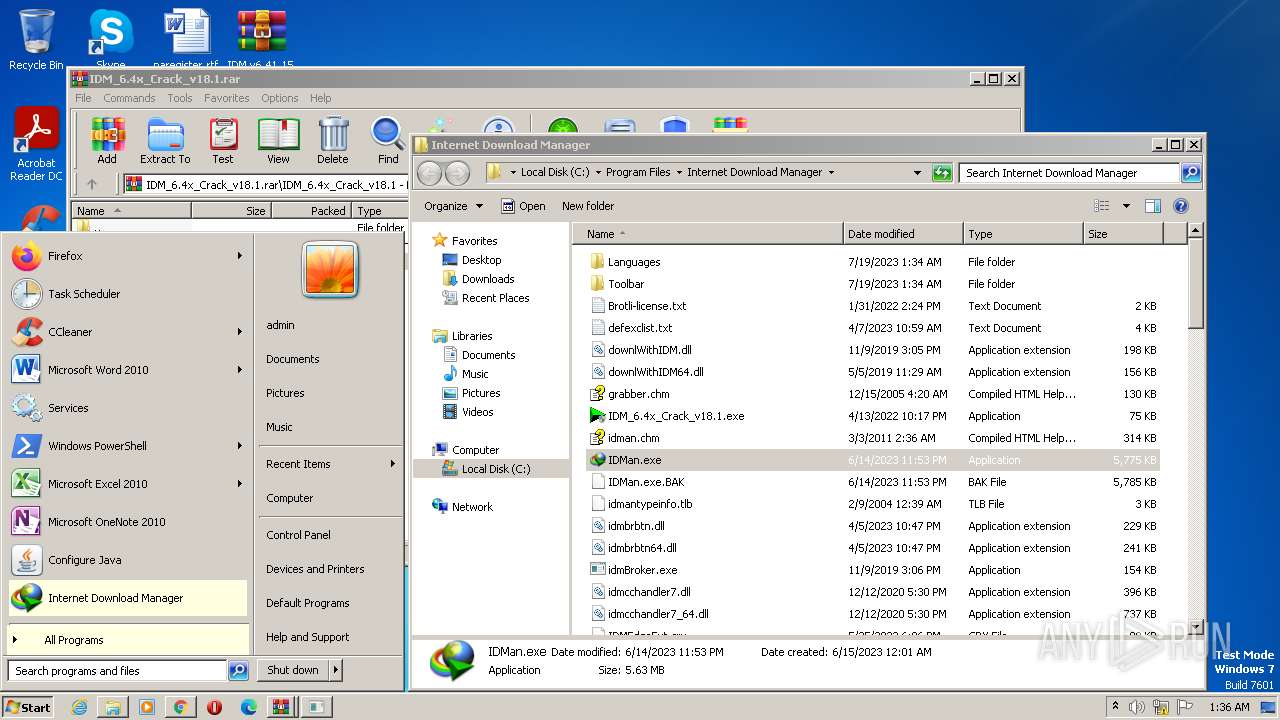Image resolution: width=1280 pixels, height=720 pixels.
Task: Select Downloads in the Favorites pane
Action: 488,279
